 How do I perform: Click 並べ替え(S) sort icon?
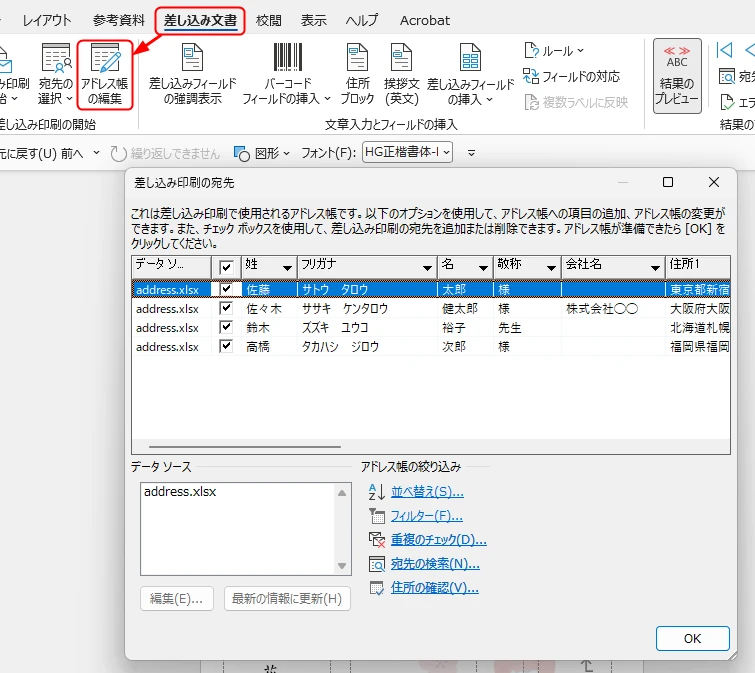(377, 492)
